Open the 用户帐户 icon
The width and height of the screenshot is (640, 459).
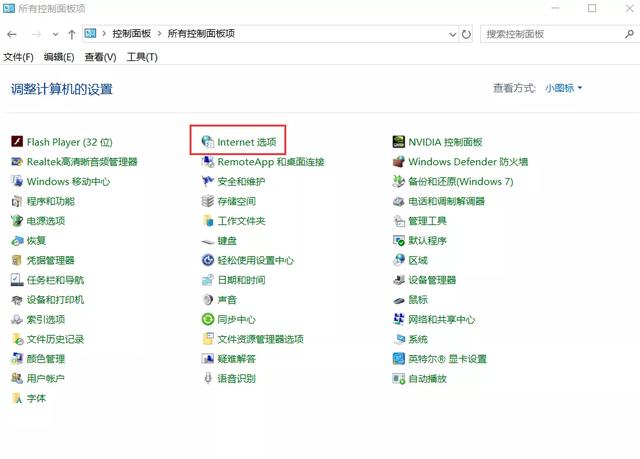17,378
